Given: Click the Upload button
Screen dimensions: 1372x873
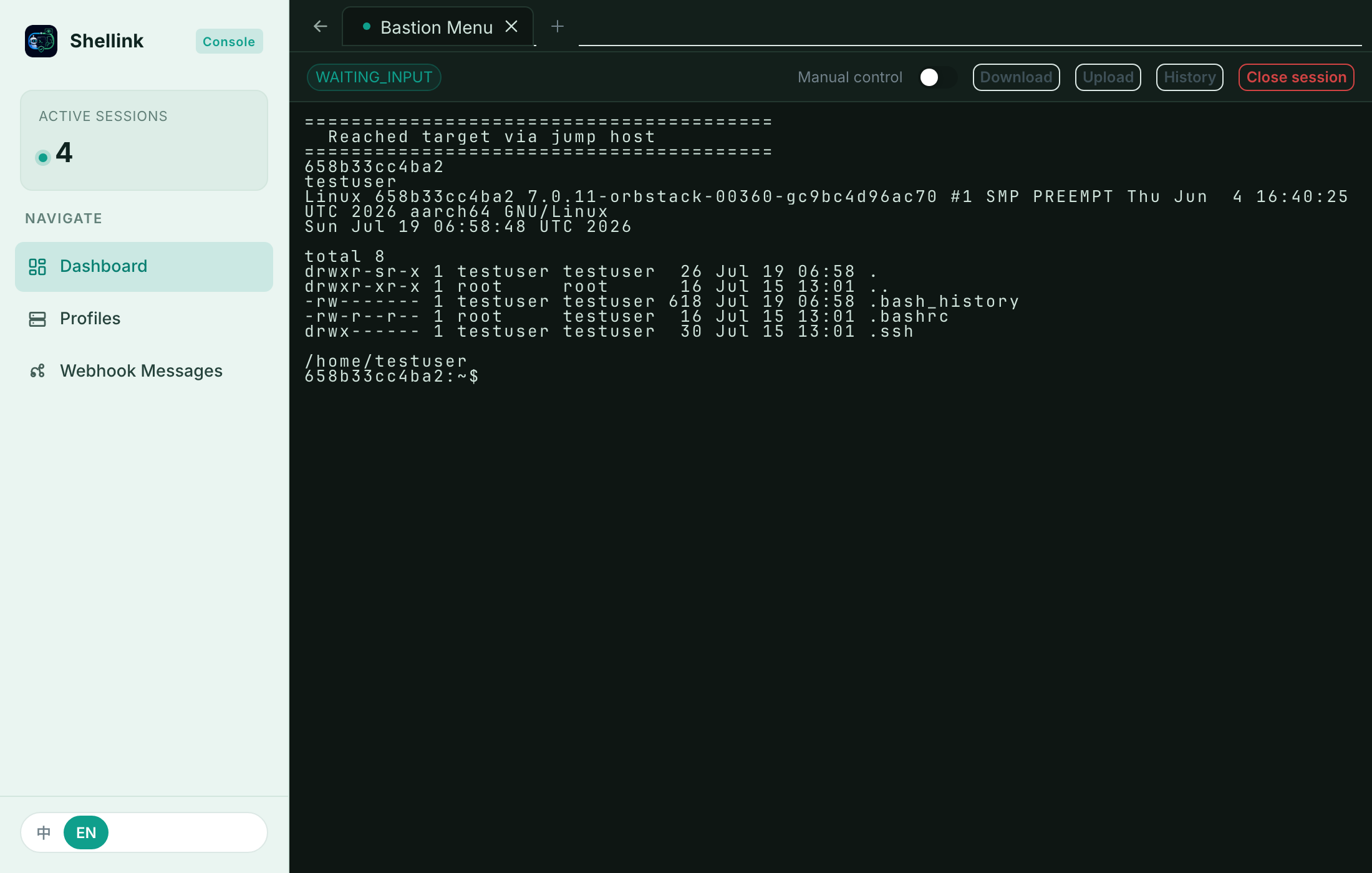Looking at the screenshot, I should [1108, 77].
